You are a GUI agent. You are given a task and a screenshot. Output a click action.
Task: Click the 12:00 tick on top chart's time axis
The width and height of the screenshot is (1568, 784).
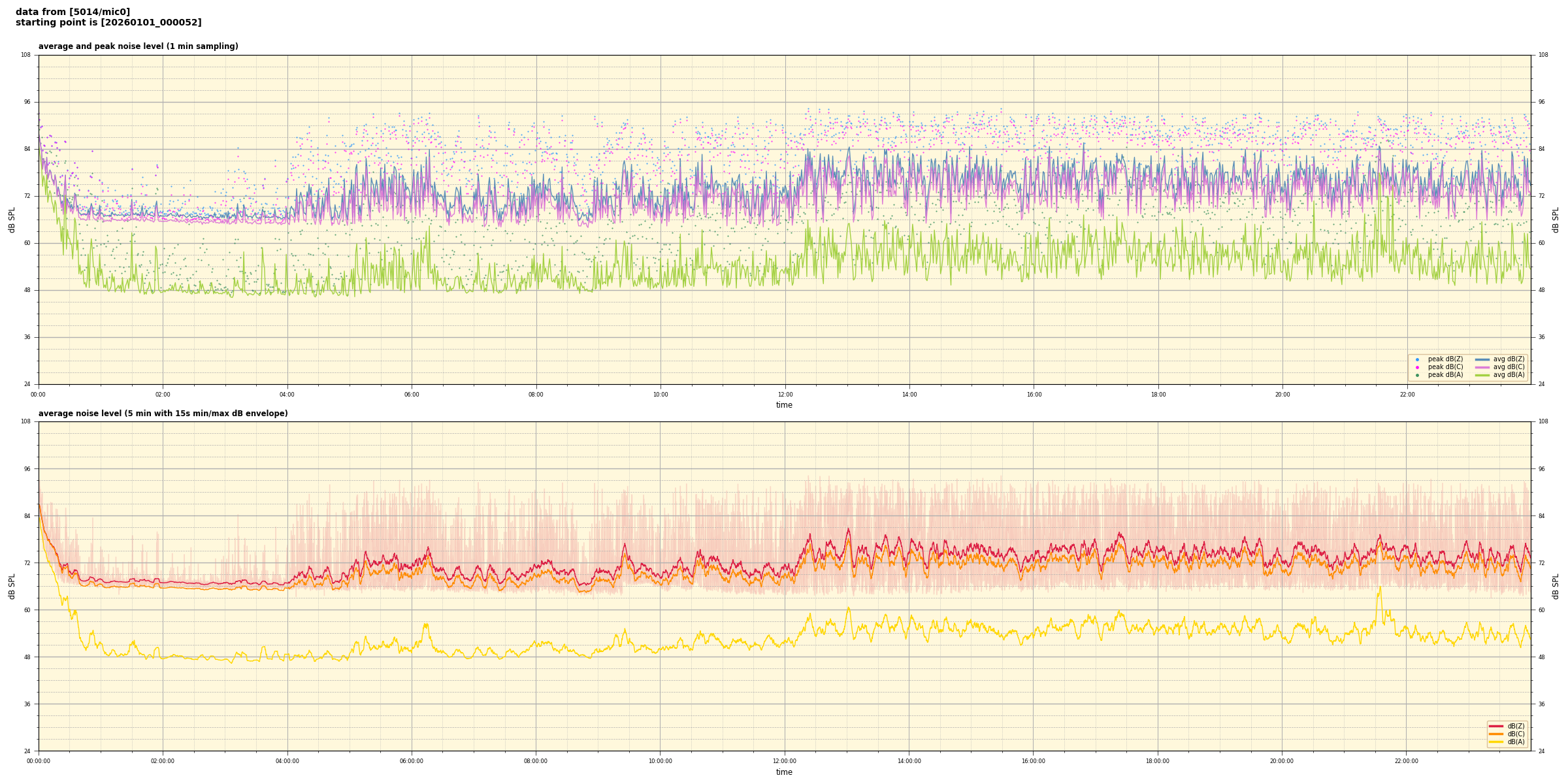[785, 395]
